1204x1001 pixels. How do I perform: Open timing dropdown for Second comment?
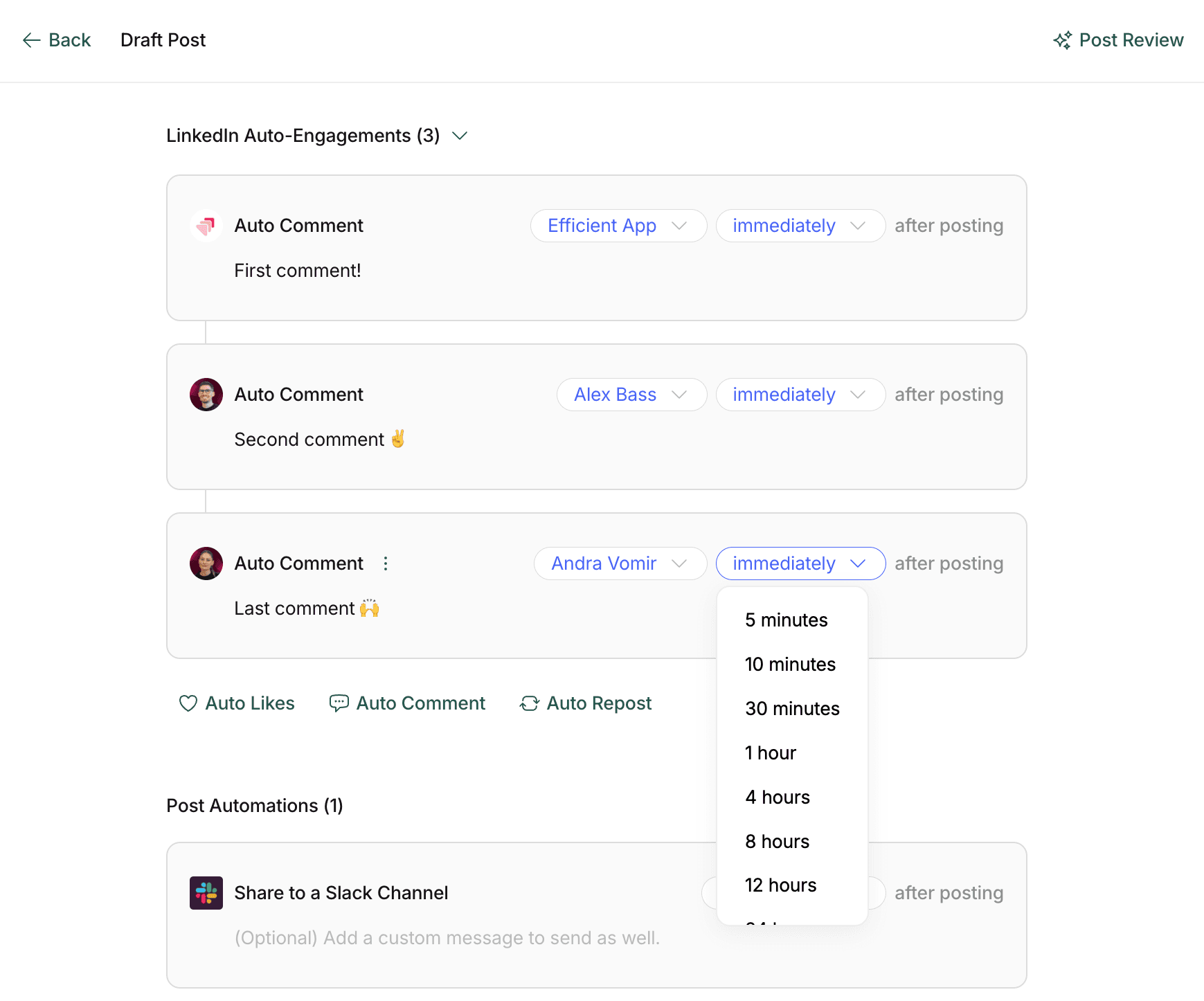800,395
